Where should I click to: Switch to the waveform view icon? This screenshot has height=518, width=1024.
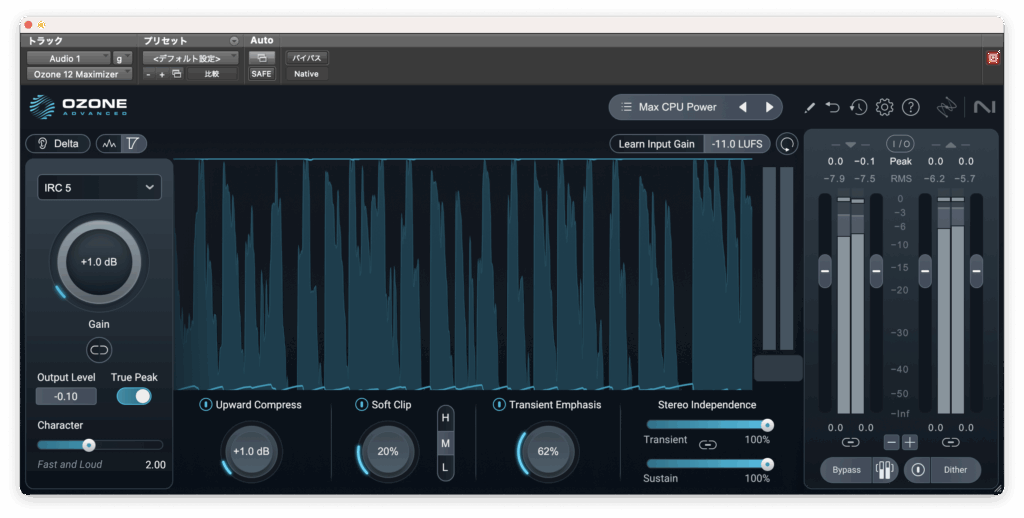tap(109, 143)
